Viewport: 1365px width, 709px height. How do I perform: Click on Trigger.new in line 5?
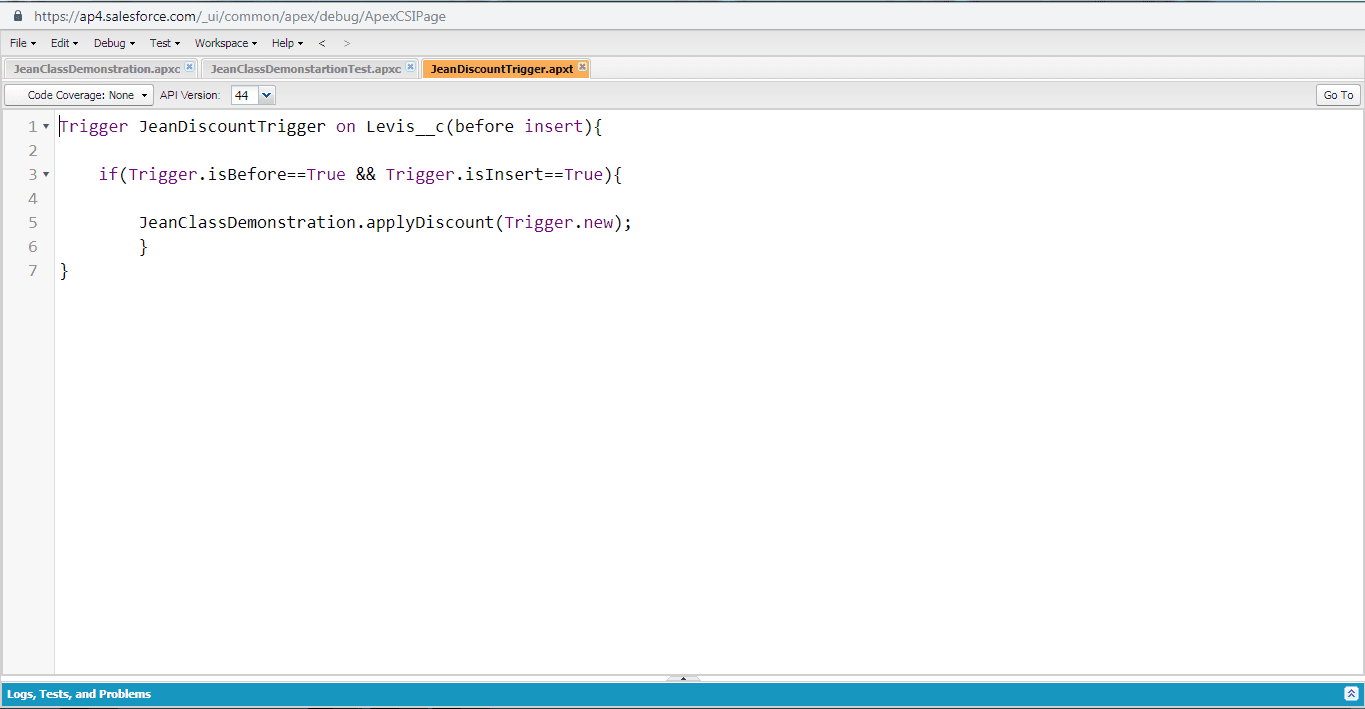559,222
